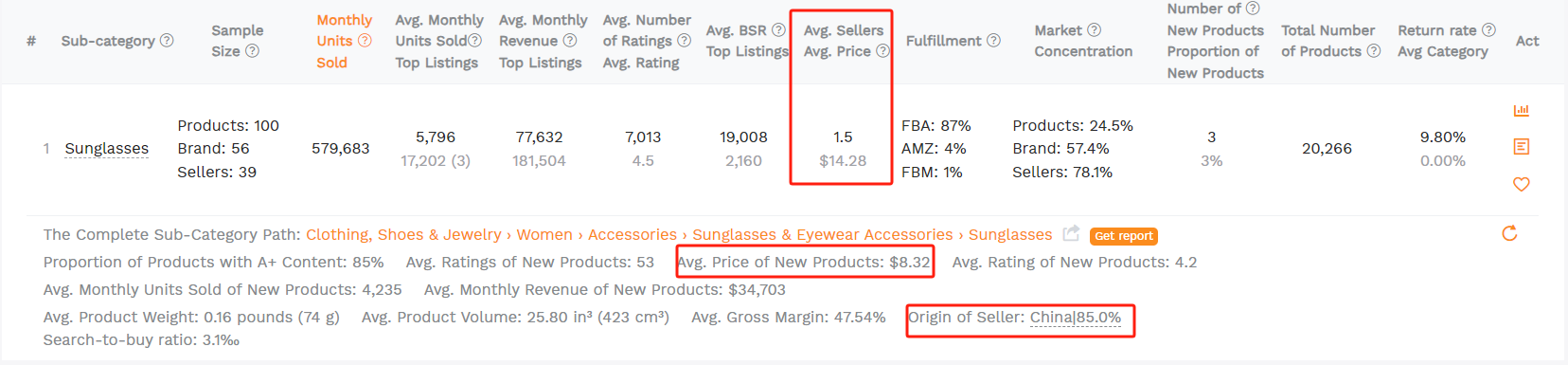Add Sunglasses to favorites with heart icon
The image size is (1568, 365).
(1521, 184)
